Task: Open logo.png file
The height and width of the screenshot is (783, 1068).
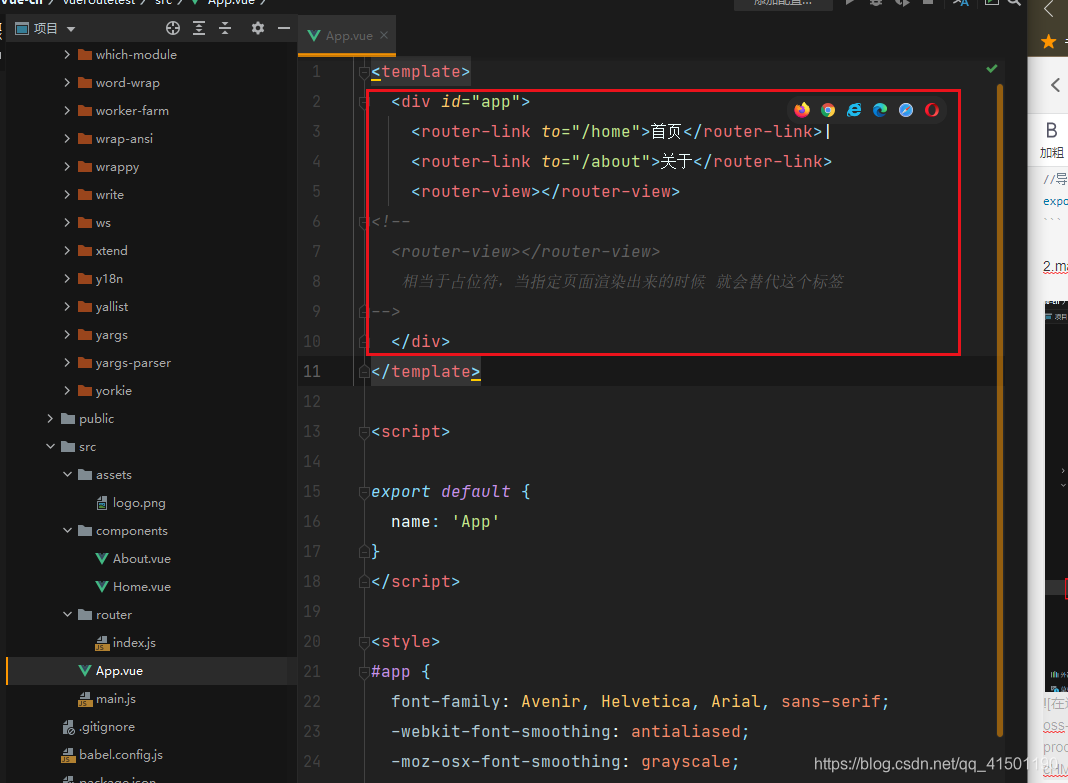Action: point(139,502)
